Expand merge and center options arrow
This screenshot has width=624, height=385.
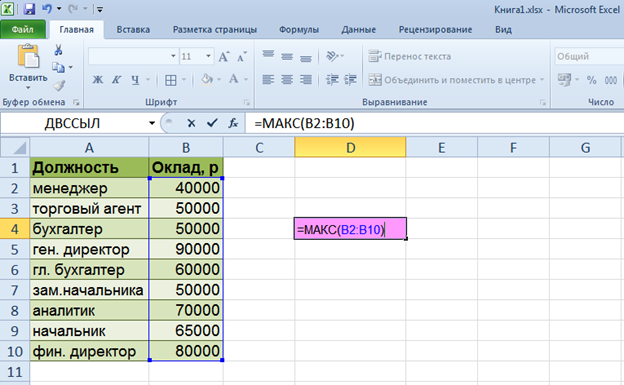tap(542, 80)
